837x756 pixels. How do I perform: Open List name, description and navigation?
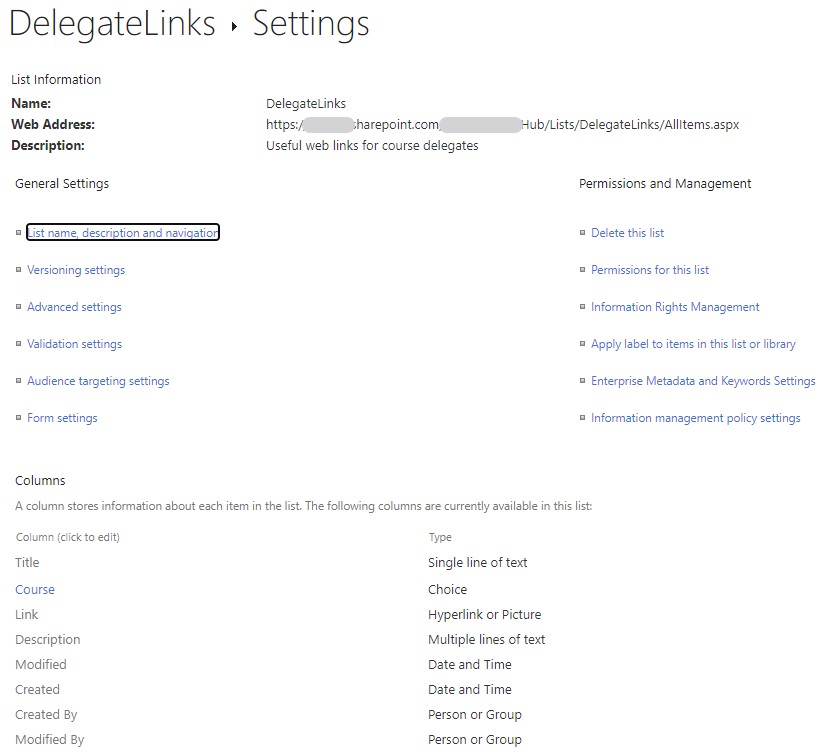click(123, 233)
